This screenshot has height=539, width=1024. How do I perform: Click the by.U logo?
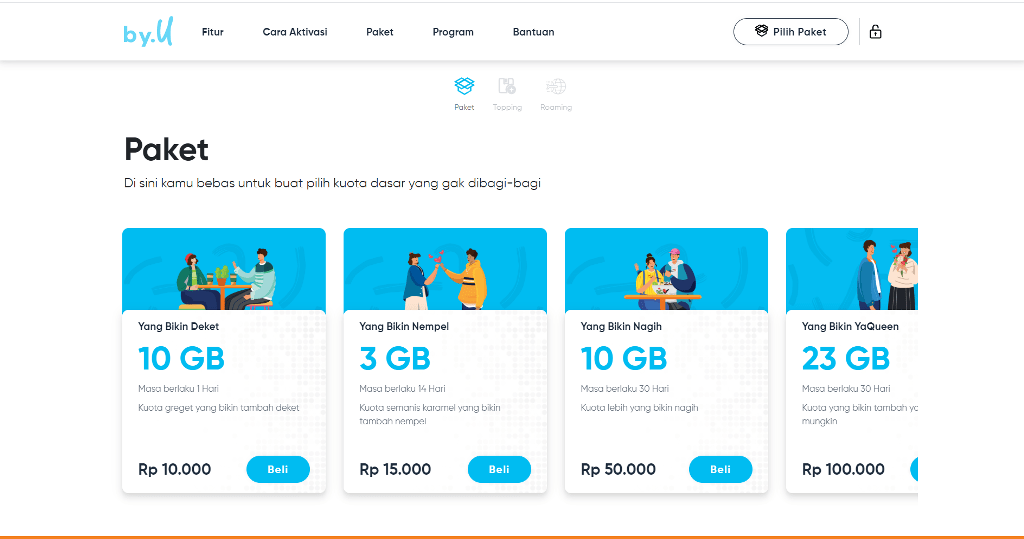pos(148,32)
